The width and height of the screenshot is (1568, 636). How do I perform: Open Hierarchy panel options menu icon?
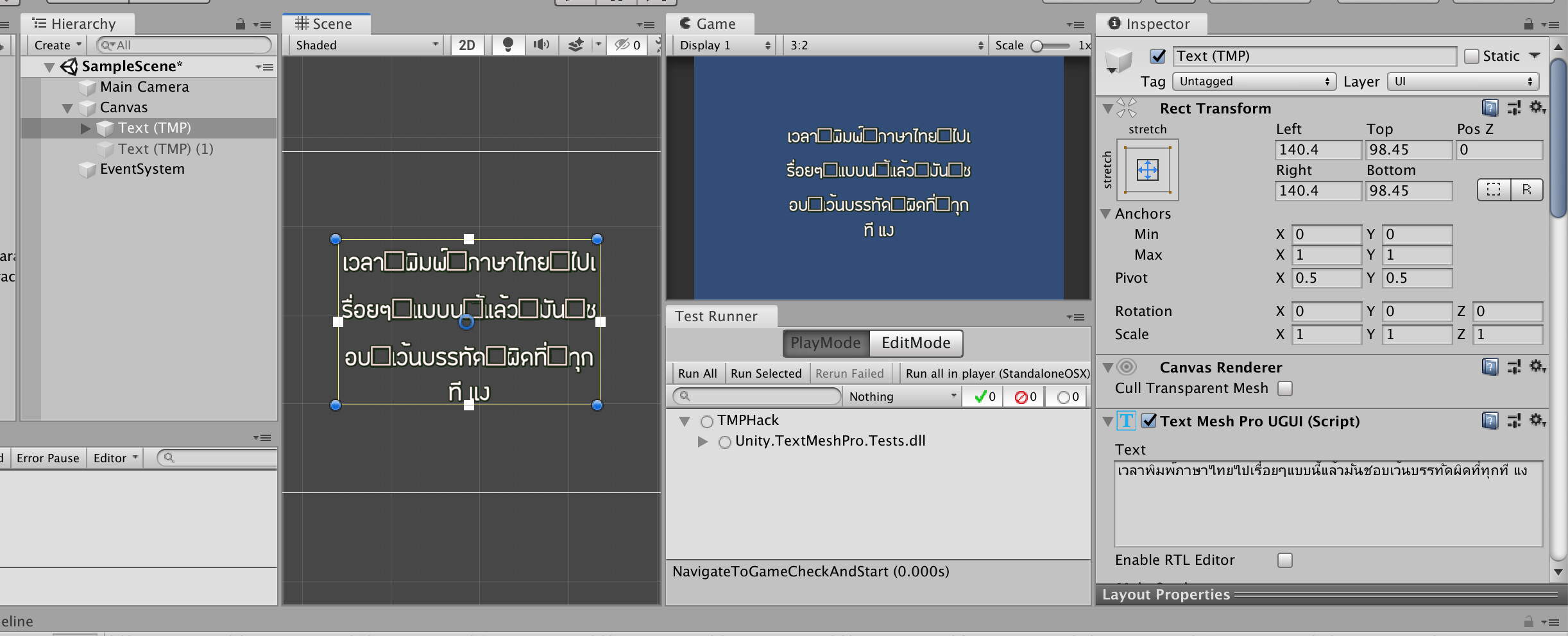click(262, 25)
